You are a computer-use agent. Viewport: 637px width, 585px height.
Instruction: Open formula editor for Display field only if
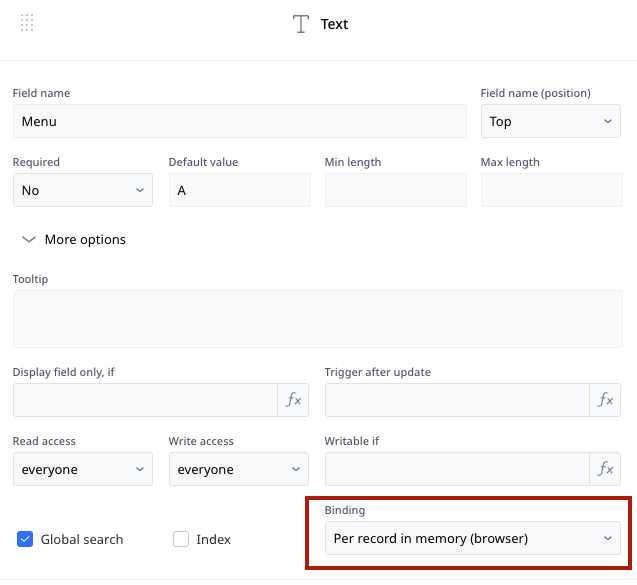(293, 400)
